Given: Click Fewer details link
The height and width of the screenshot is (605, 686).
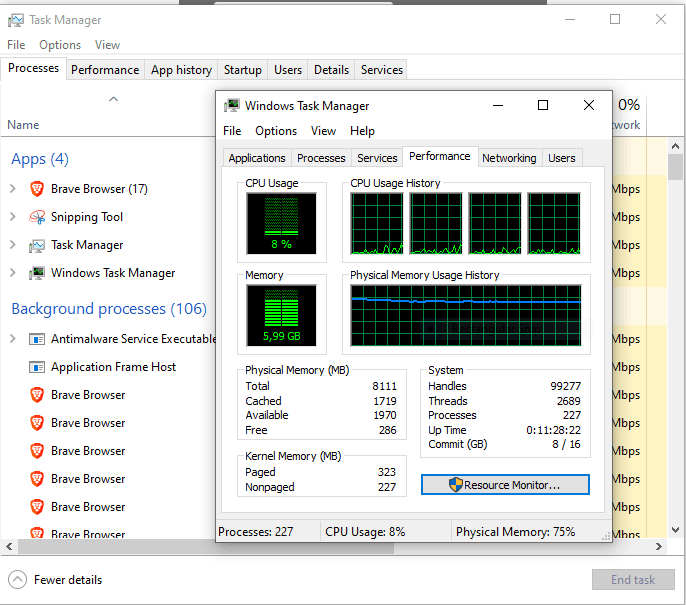Looking at the screenshot, I should pyautogui.click(x=68, y=580).
